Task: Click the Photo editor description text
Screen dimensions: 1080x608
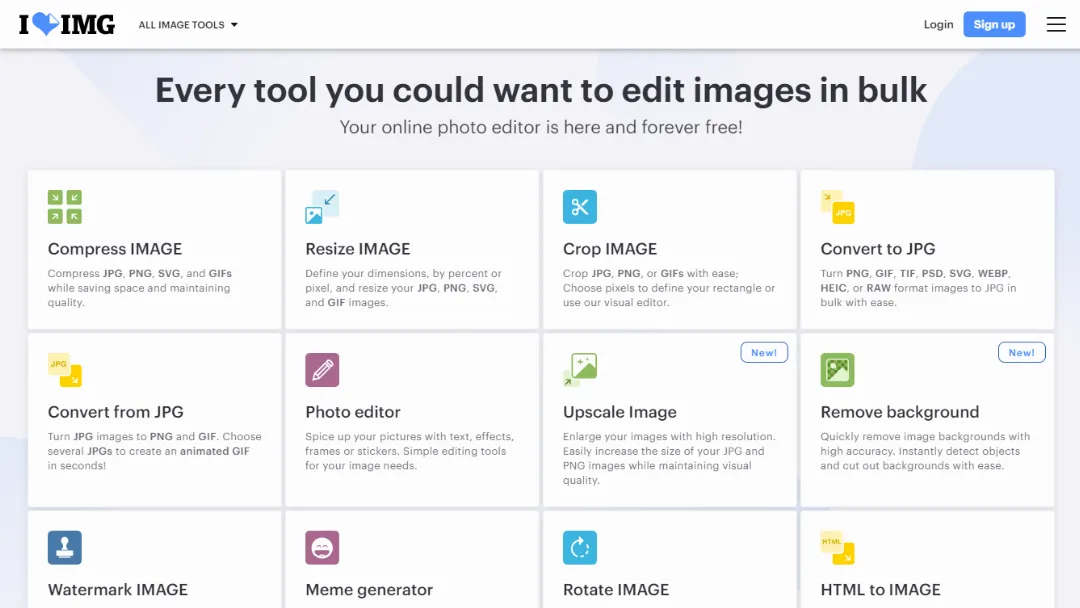Action: pyautogui.click(x=409, y=451)
